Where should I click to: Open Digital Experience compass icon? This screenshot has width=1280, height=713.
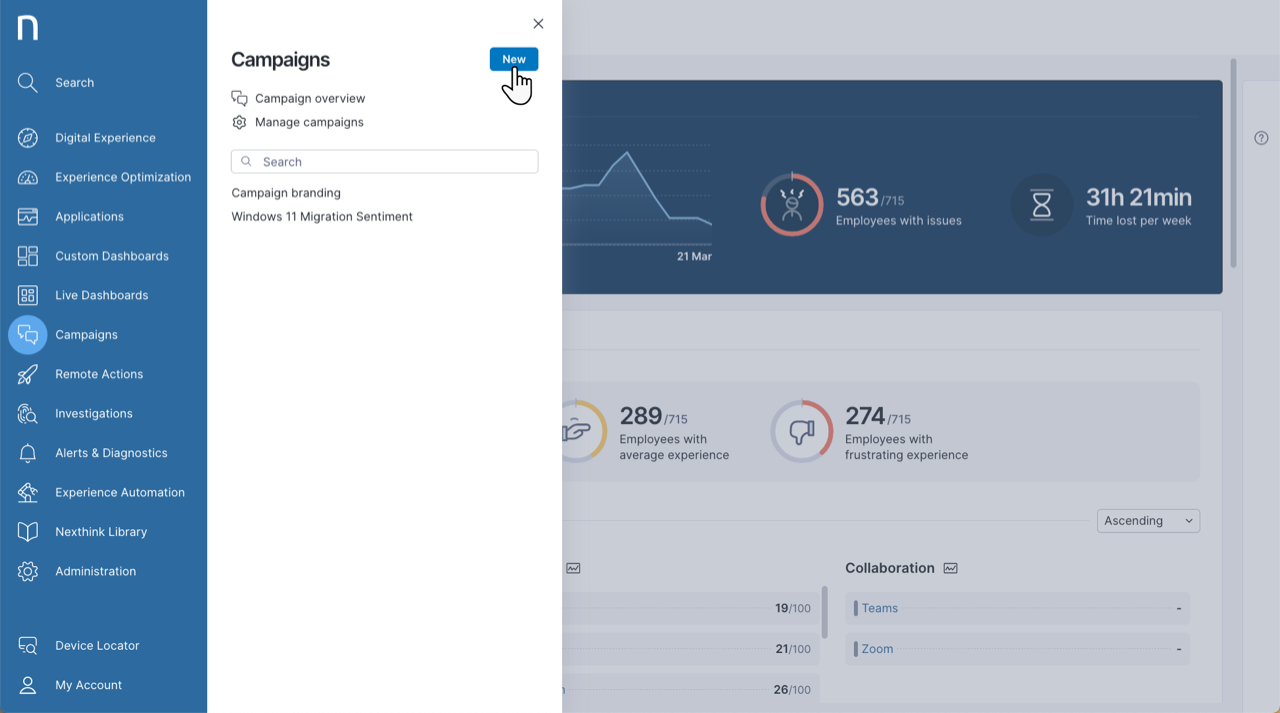point(28,138)
